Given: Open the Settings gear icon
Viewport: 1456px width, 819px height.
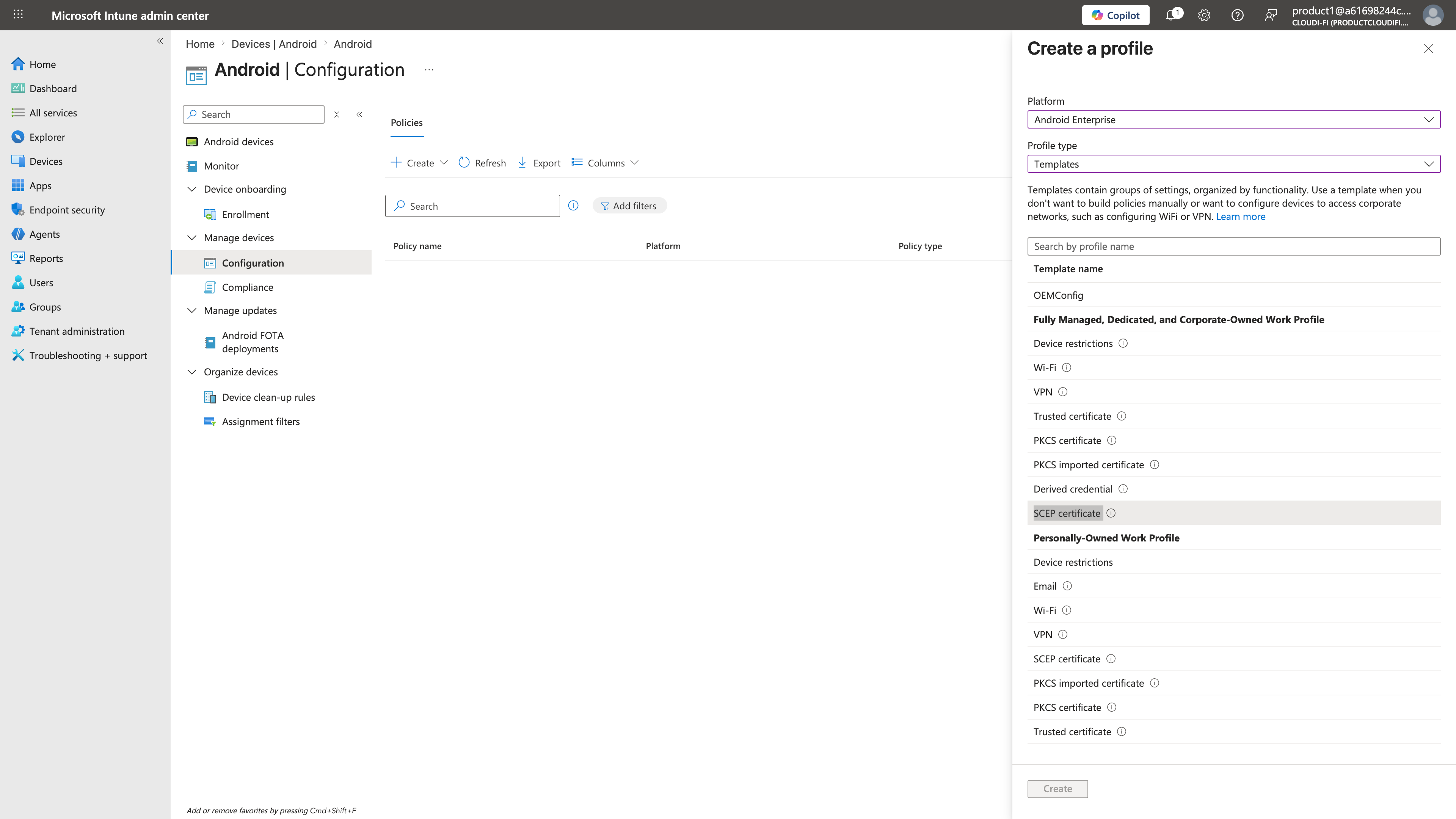Looking at the screenshot, I should click(x=1204, y=15).
